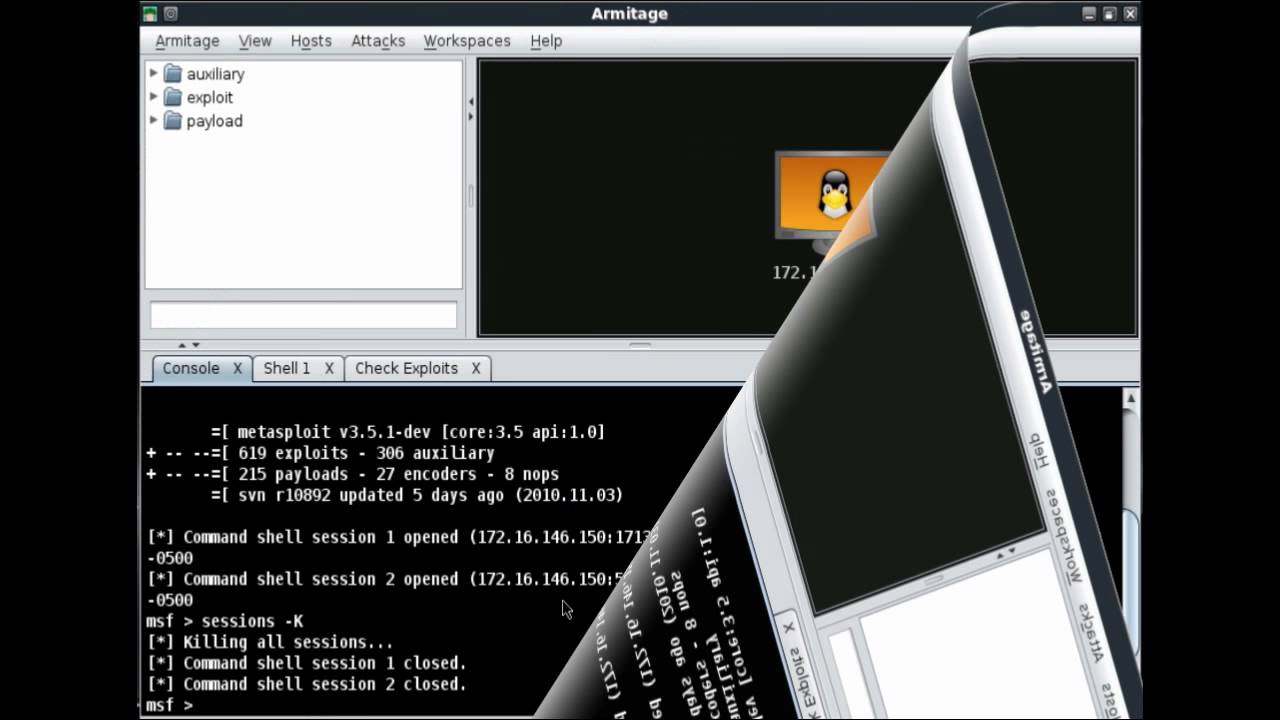Click the scroll up arrow of console scrollbar

pos(1131,398)
